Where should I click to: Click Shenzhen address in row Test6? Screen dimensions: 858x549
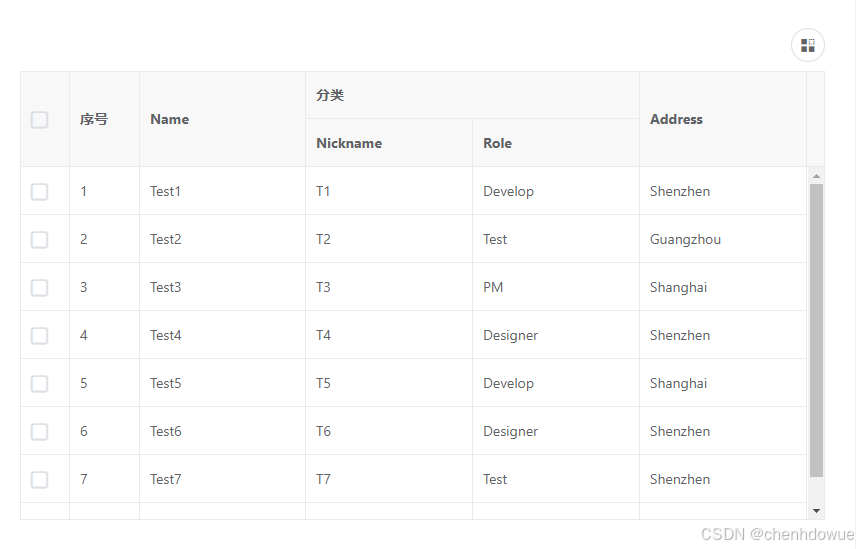pyautogui.click(x=722, y=431)
